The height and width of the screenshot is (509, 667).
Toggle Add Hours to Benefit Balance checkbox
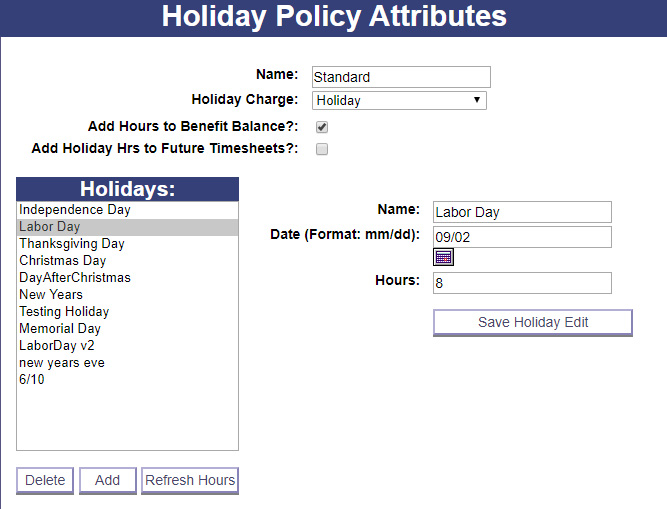click(322, 127)
